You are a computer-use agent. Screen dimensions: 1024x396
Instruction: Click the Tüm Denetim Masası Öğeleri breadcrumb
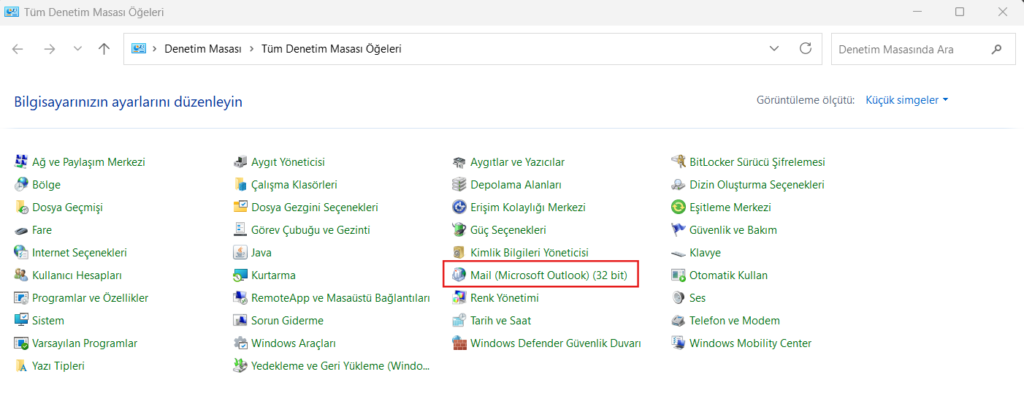point(331,49)
